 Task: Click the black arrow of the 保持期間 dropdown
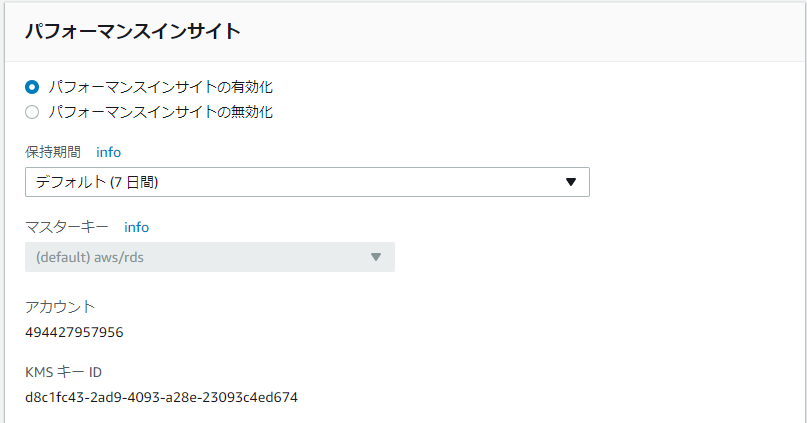coord(570,182)
